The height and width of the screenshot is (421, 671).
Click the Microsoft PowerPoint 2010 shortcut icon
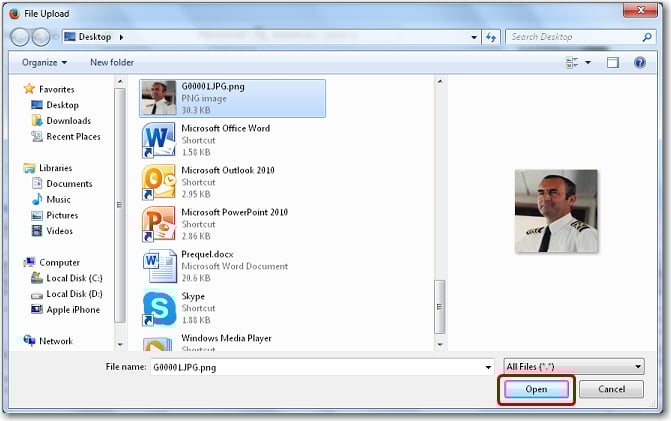point(160,223)
